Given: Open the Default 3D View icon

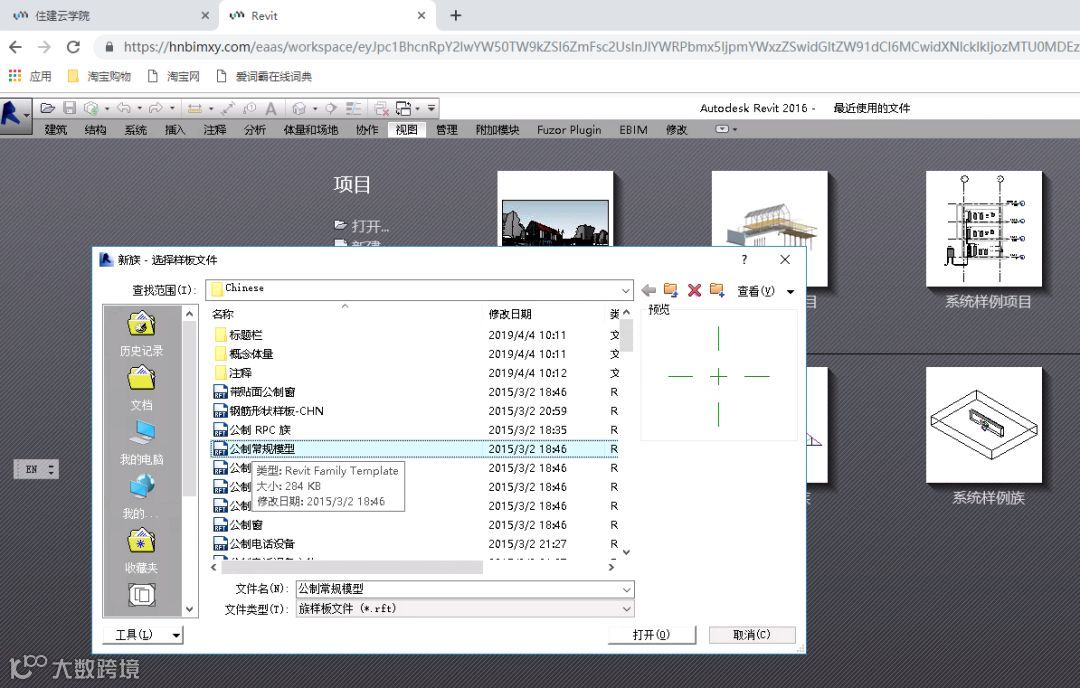Looking at the screenshot, I should pyautogui.click(x=299, y=108).
